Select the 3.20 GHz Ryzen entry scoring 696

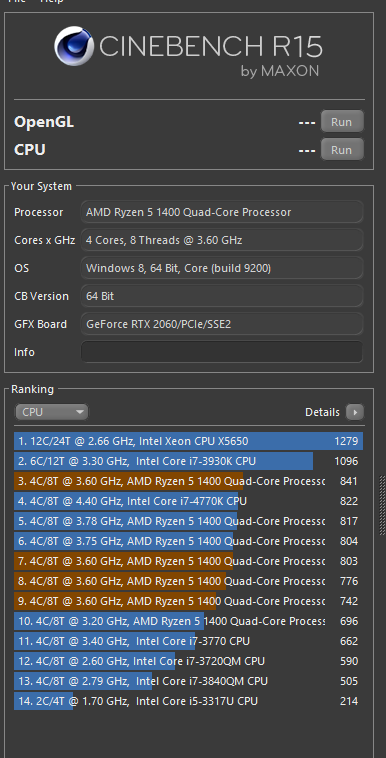(189, 621)
